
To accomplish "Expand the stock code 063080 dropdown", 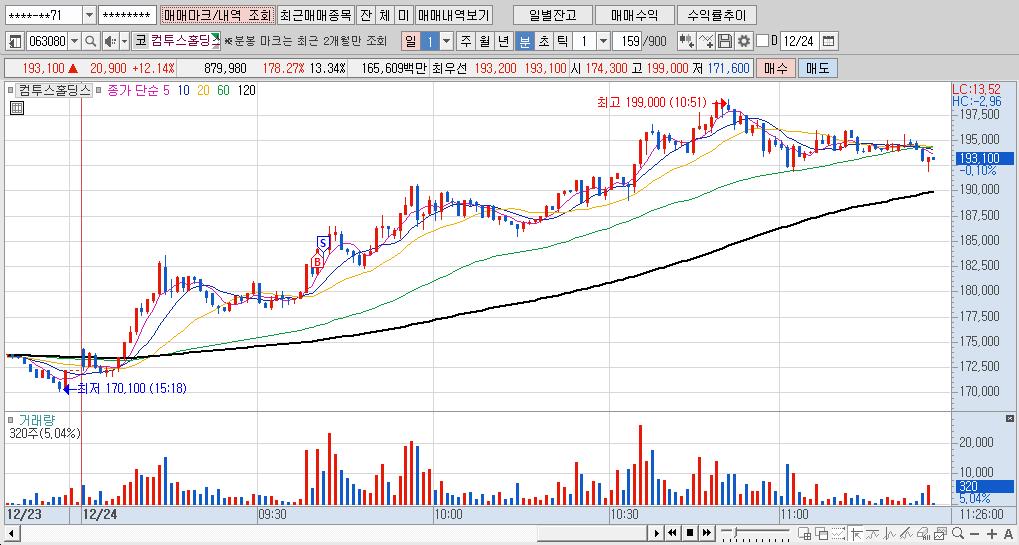I will (75, 42).
